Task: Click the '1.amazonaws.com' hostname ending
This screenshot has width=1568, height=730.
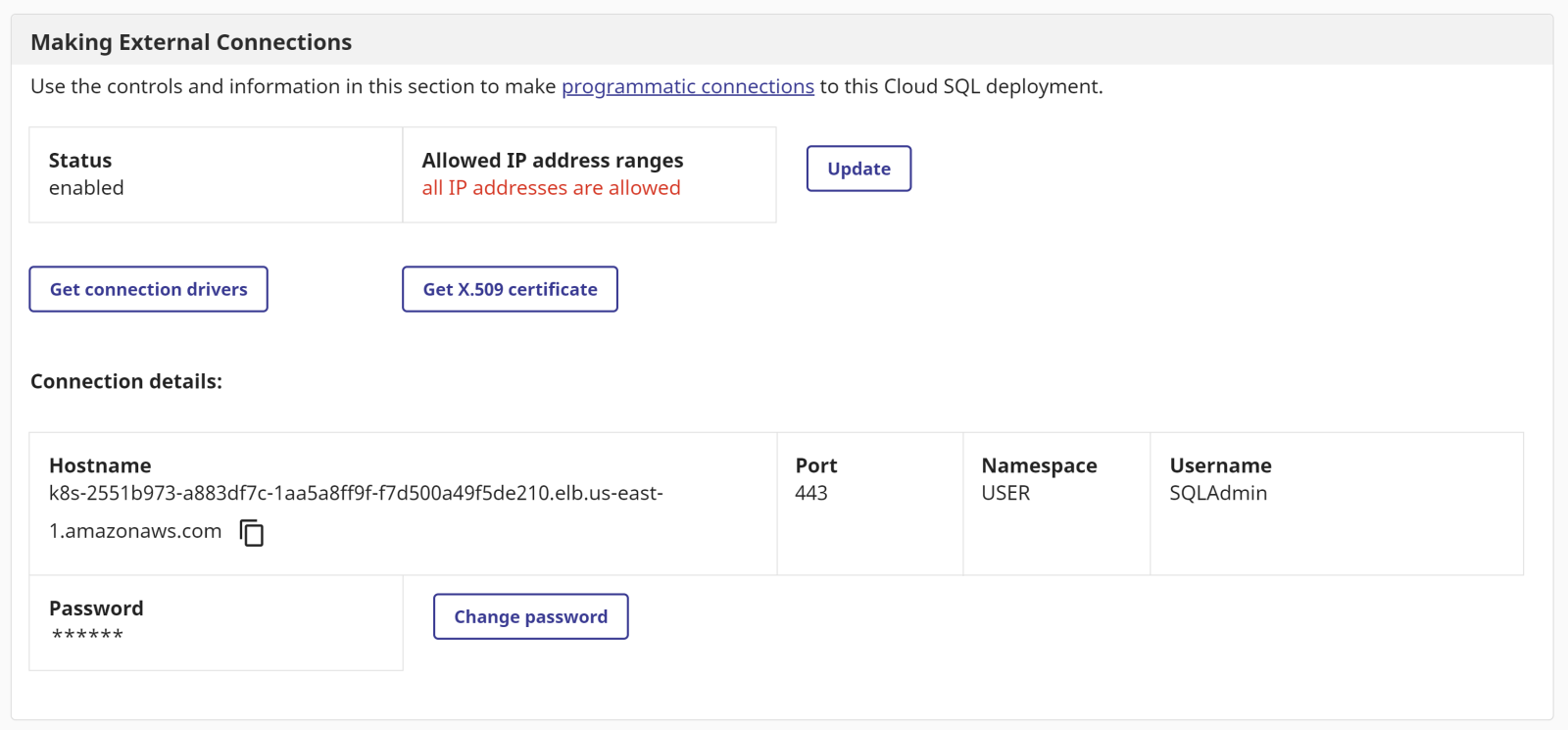Action: pos(135,531)
